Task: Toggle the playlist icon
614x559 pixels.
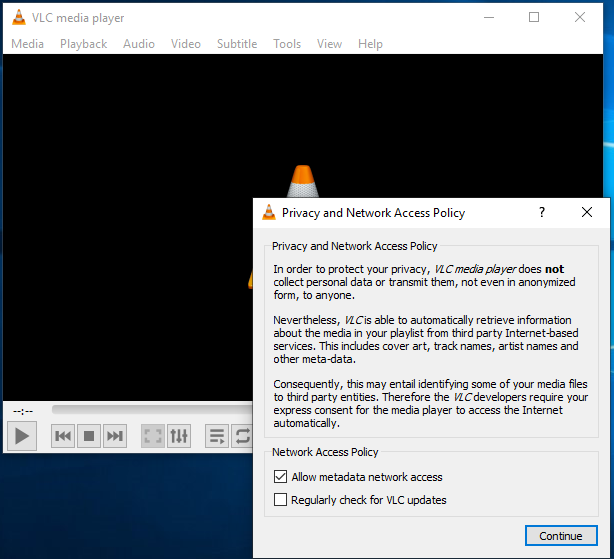Action: 217,436
